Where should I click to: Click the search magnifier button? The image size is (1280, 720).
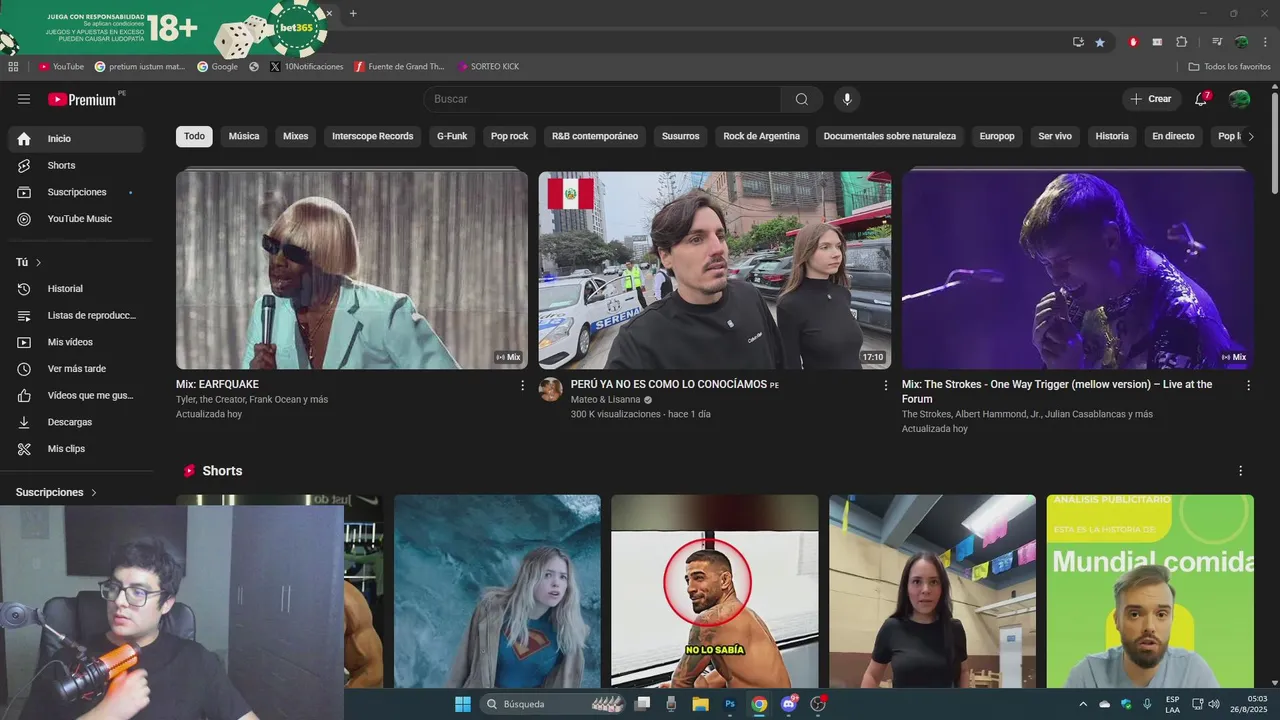(802, 99)
